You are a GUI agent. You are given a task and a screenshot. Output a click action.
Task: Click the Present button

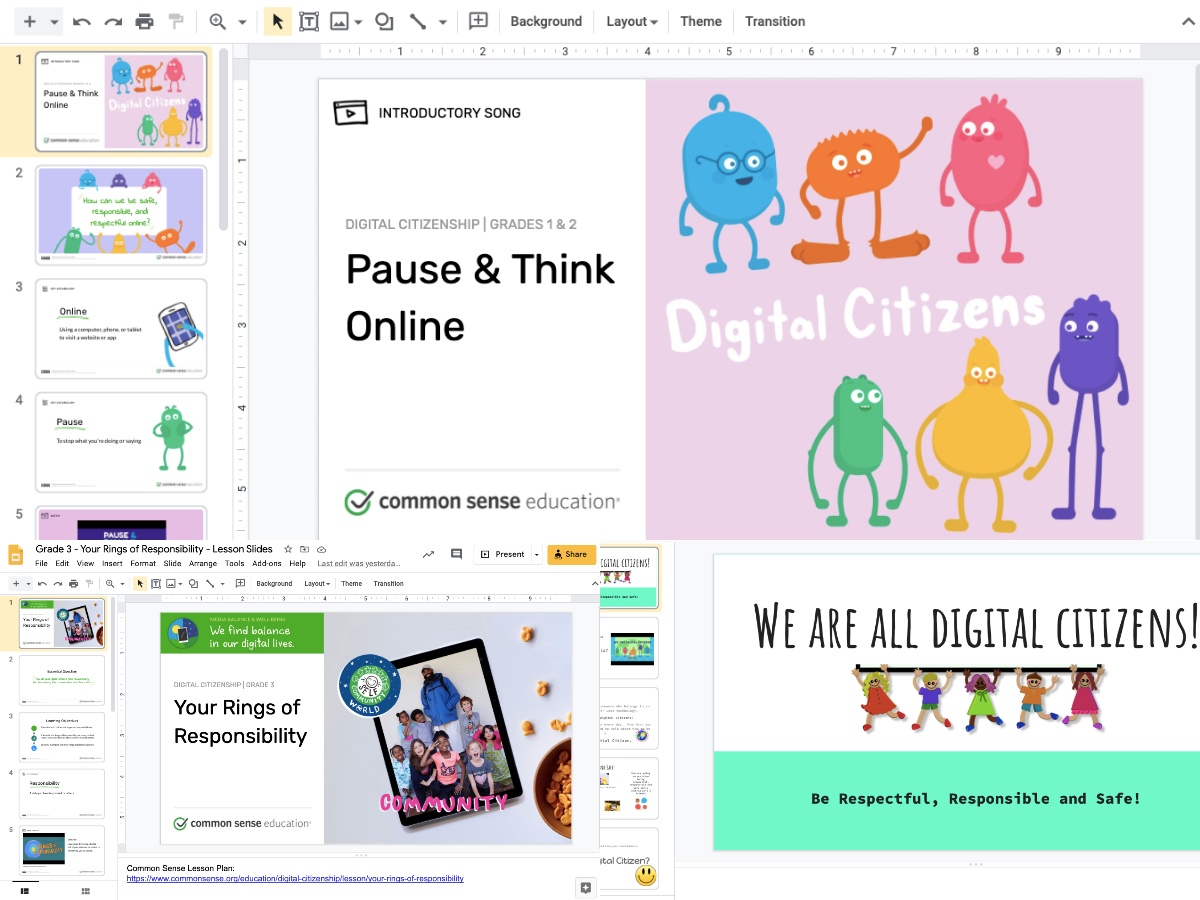click(x=502, y=554)
